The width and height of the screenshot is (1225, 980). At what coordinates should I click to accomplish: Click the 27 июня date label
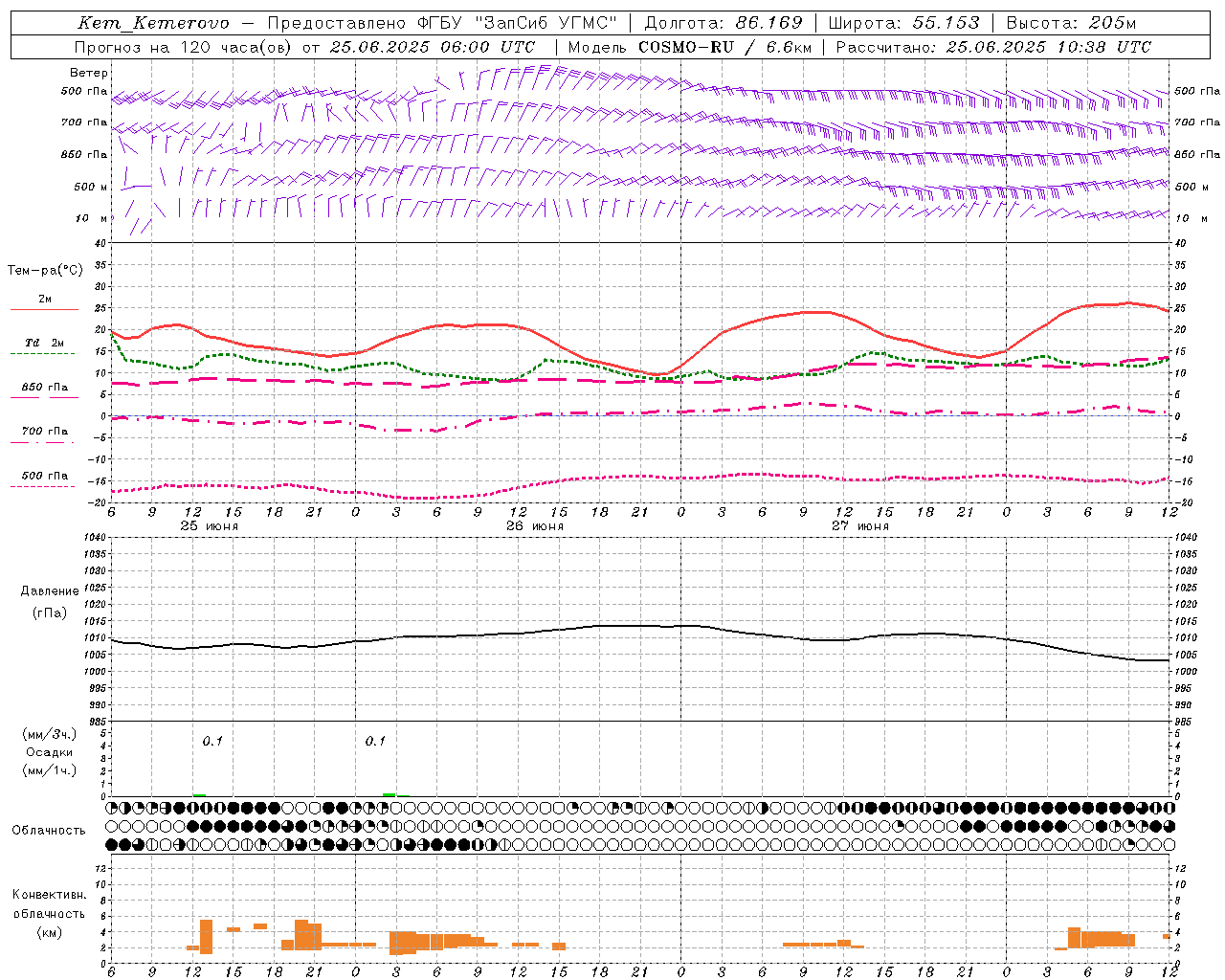(x=859, y=526)
